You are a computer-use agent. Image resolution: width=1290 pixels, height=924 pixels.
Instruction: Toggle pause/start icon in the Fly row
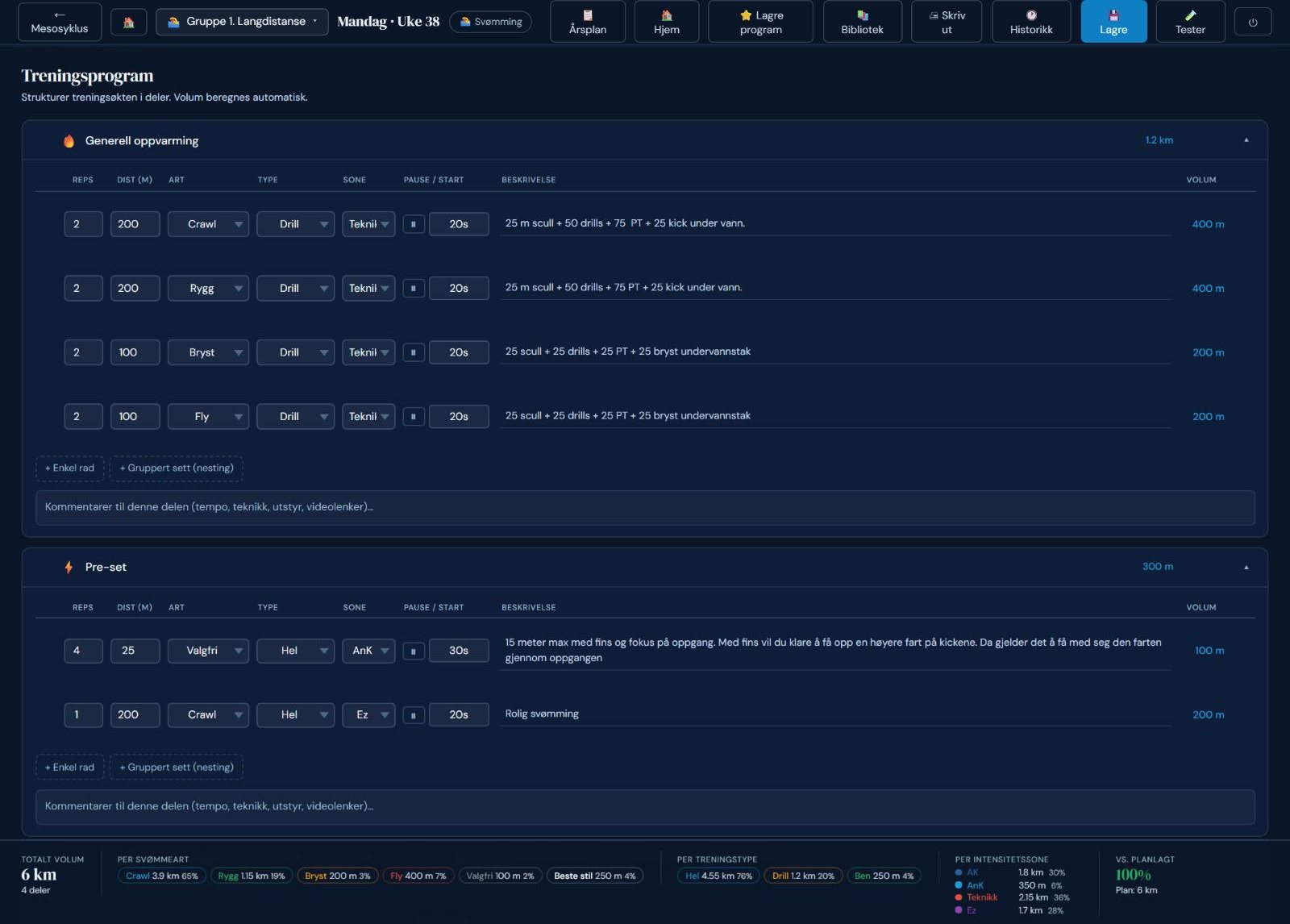[x=414, y=416]
